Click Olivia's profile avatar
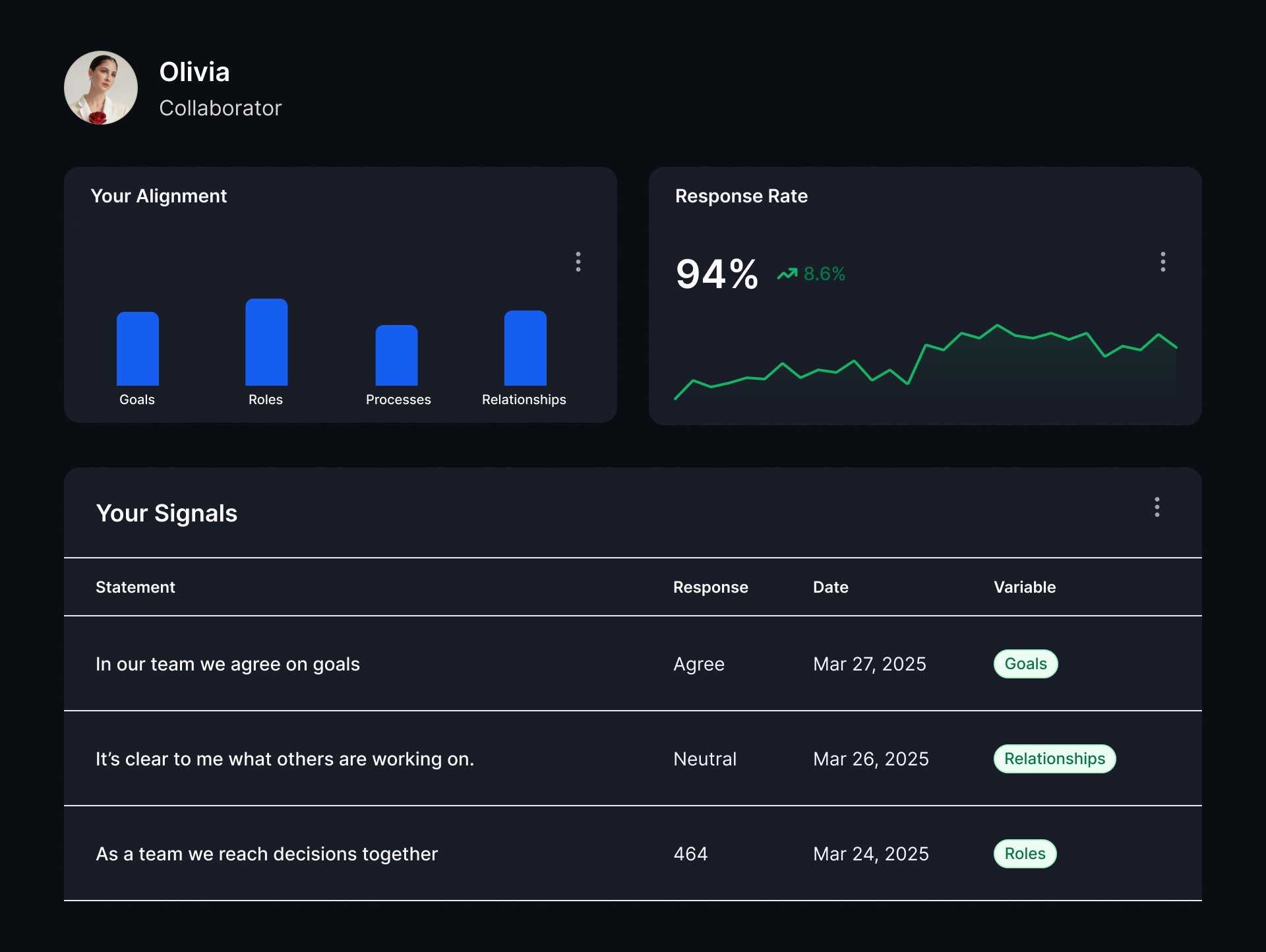Viewport: 1266px width, 952px height. tap(101, 88)
